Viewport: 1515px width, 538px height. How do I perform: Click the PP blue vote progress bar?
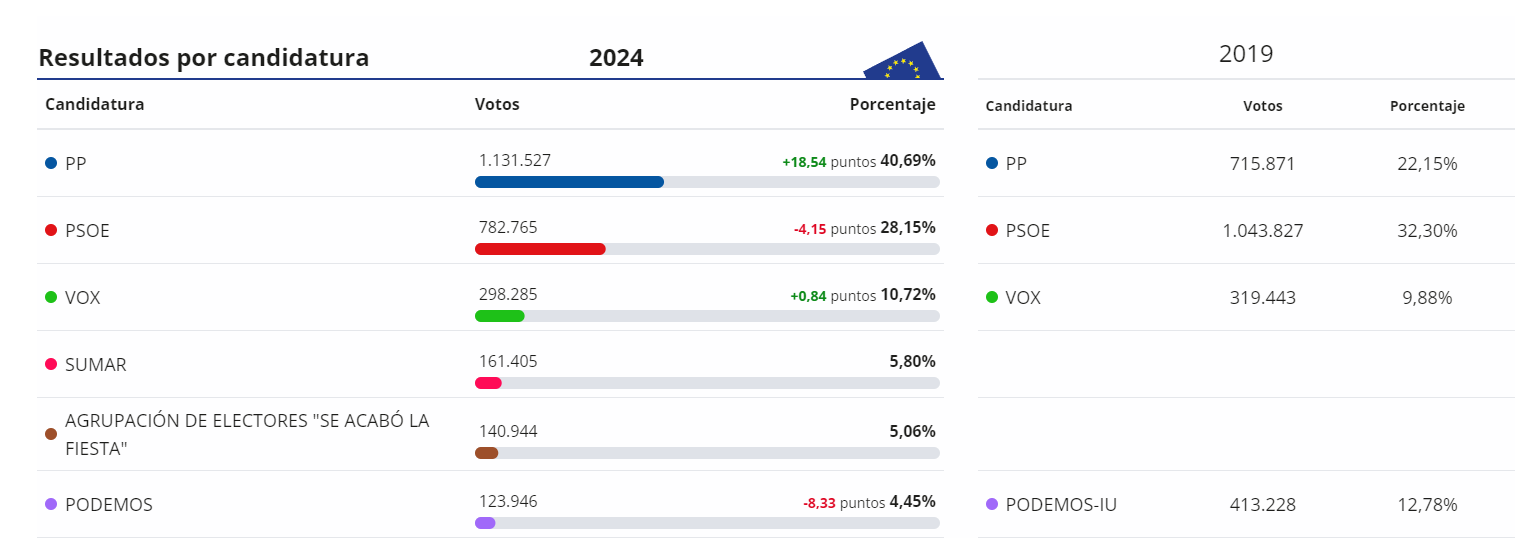point(569,182)
